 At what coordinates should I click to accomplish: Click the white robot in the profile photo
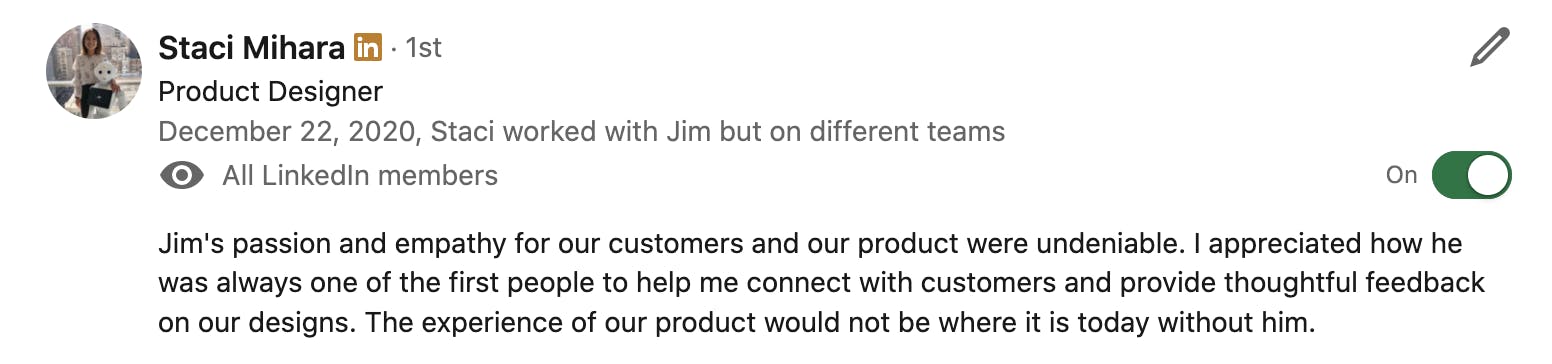pyautogui.click(x=104, y=85)
